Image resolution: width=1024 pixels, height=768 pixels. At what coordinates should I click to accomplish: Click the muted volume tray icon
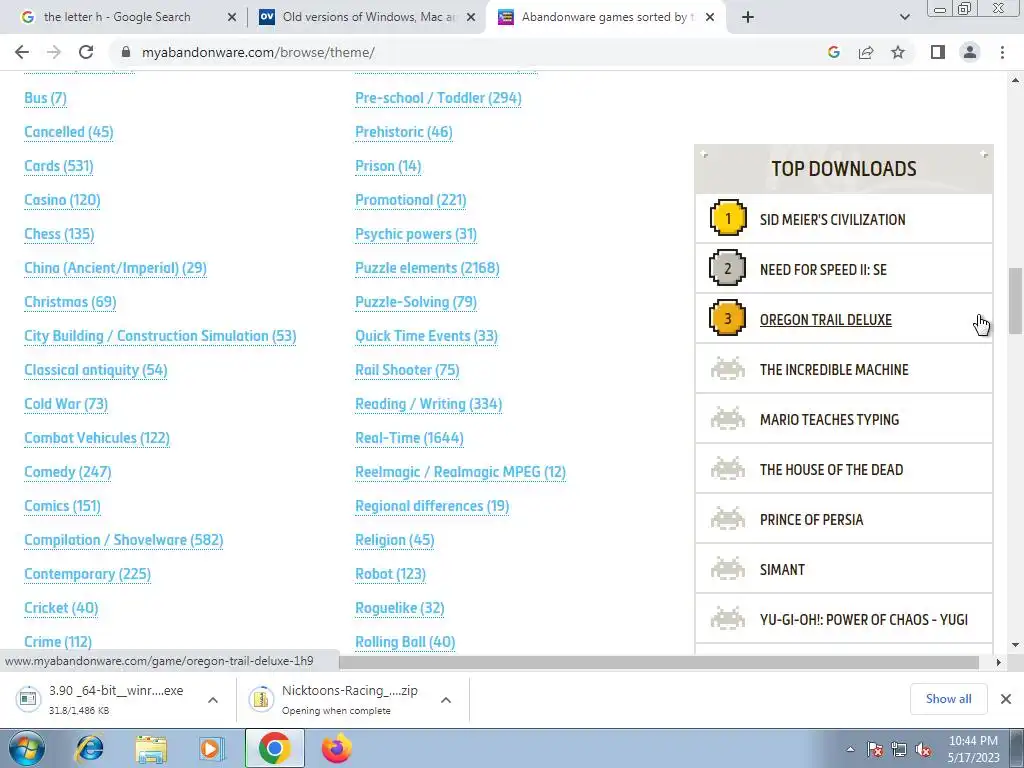click(923, 750)
